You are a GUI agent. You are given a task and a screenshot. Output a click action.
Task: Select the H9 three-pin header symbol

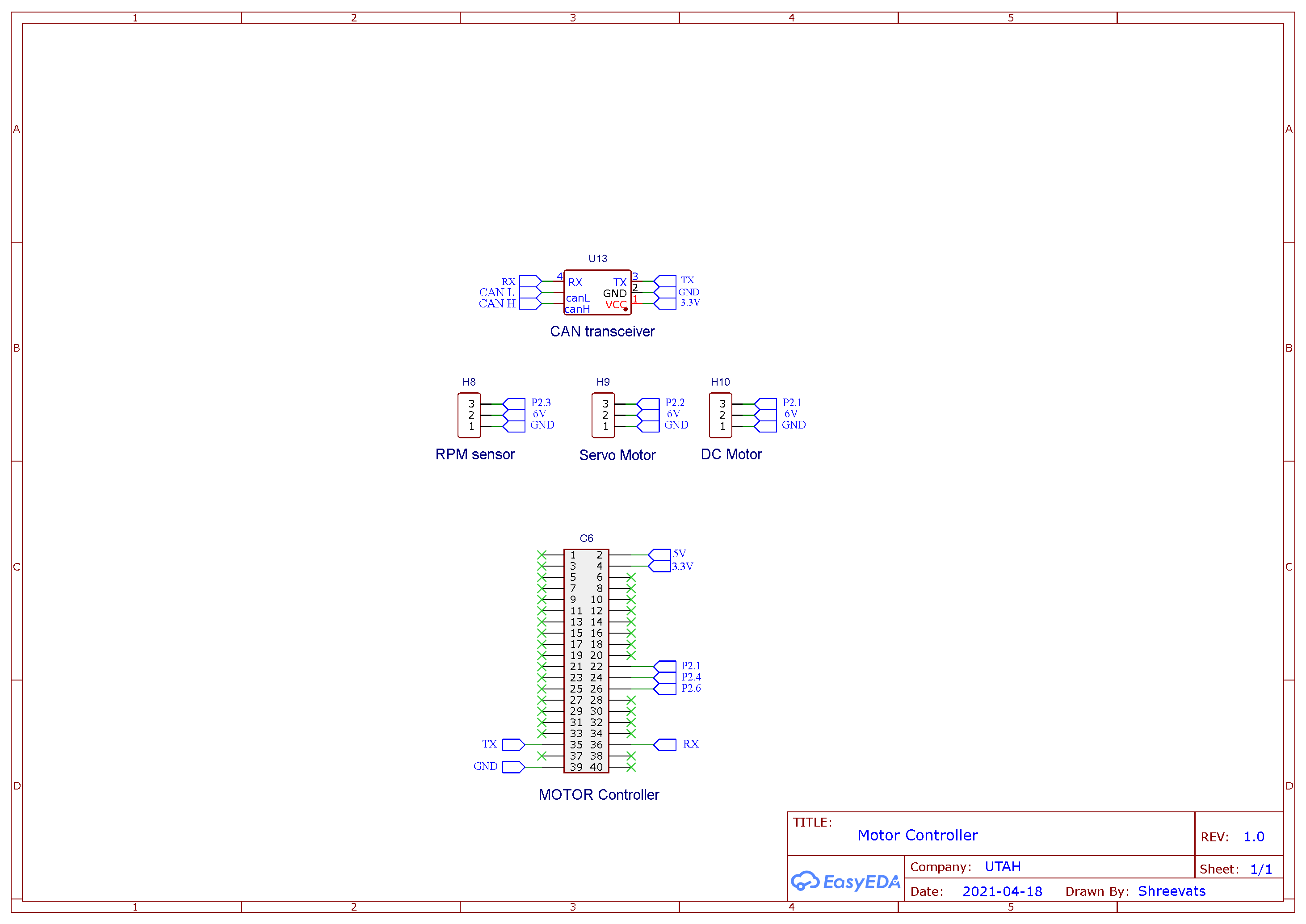pyautogui.click(x=603, y=416)
